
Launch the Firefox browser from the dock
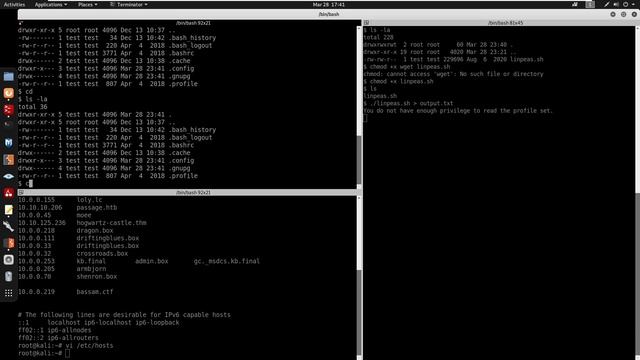point(9,93)
